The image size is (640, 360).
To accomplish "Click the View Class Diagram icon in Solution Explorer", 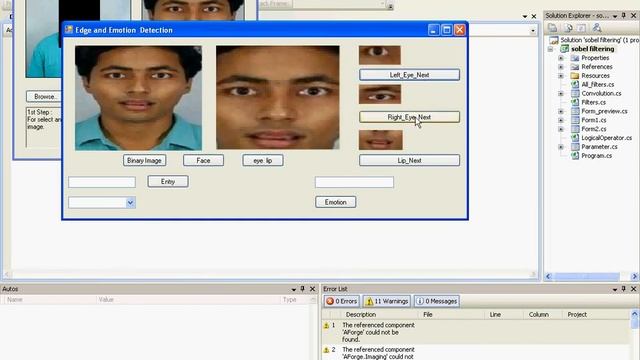I will point(597,28).
